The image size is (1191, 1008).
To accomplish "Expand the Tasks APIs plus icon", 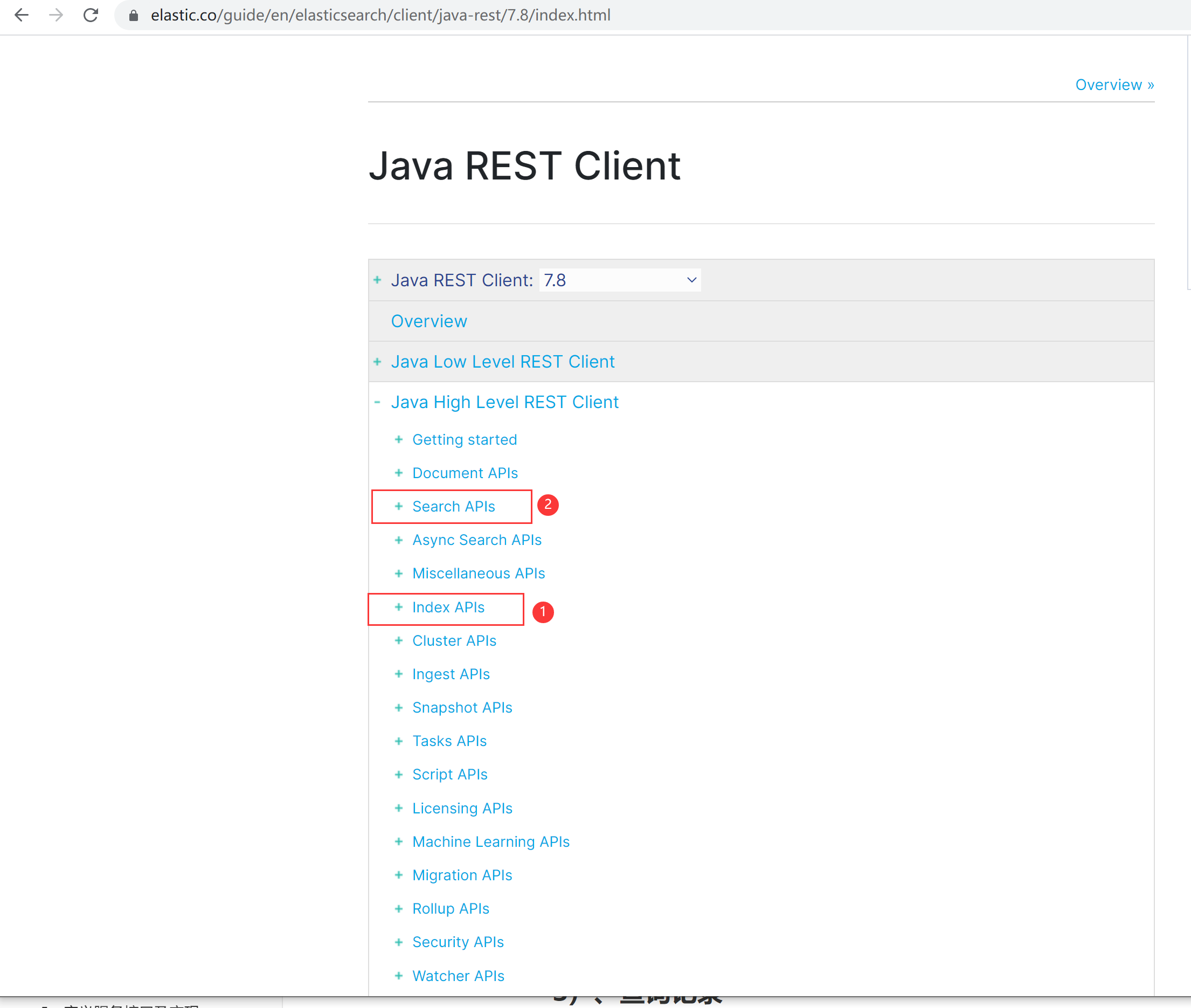I will pyautogui.click(x=399, y=741).
